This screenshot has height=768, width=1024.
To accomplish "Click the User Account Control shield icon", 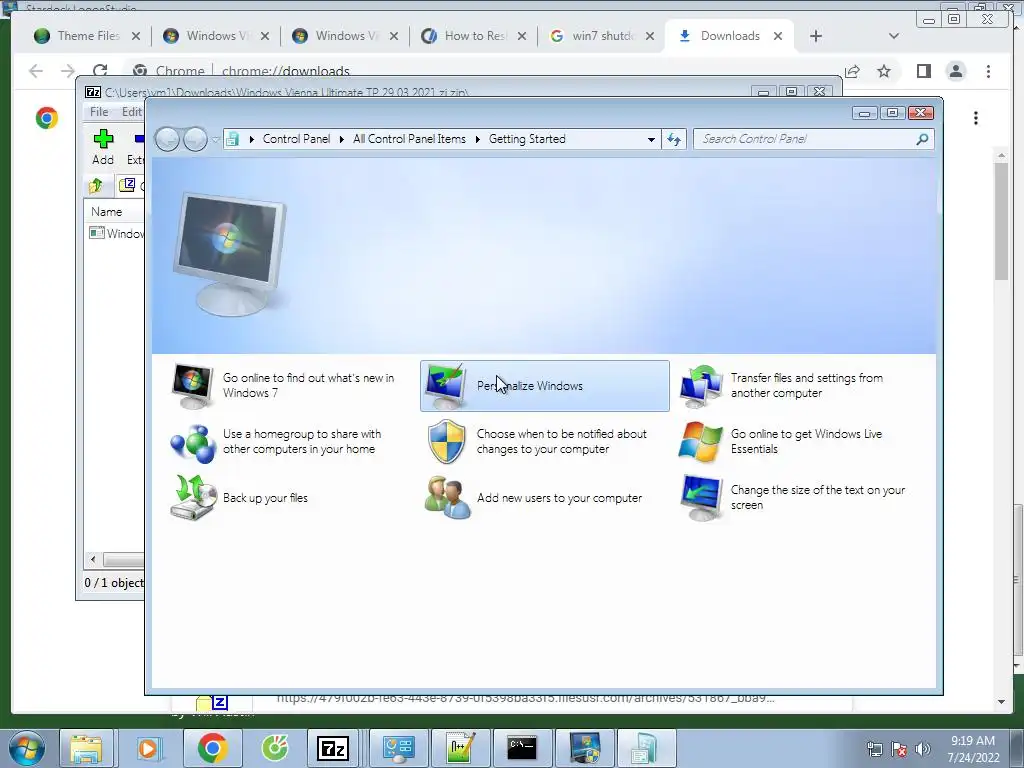I will point(447,442).
